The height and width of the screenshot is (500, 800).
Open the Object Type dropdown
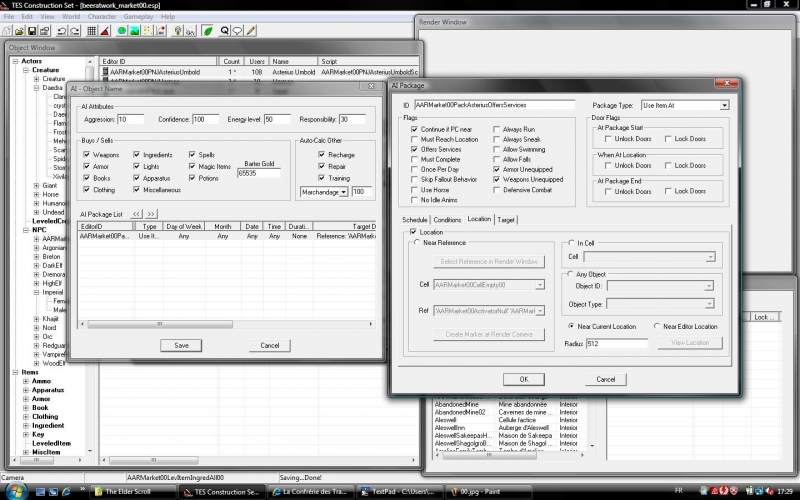[709, 304]
